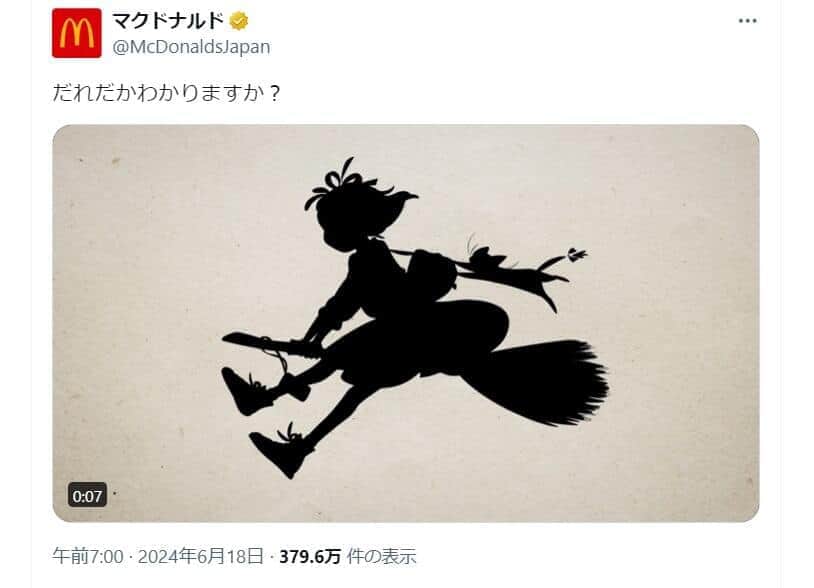
Task: Click the McDonald's logo profile avatar
Action: tap(77, 33)
